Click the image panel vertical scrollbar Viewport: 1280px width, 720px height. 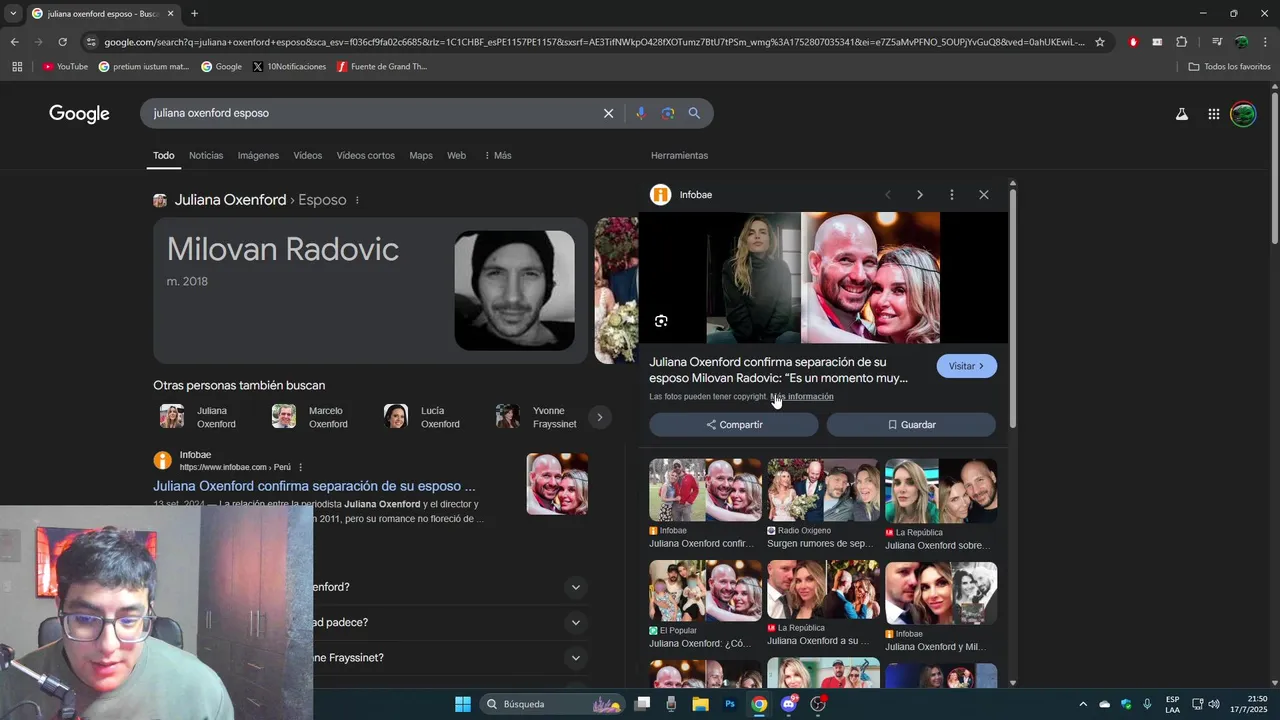point(1013,310)
